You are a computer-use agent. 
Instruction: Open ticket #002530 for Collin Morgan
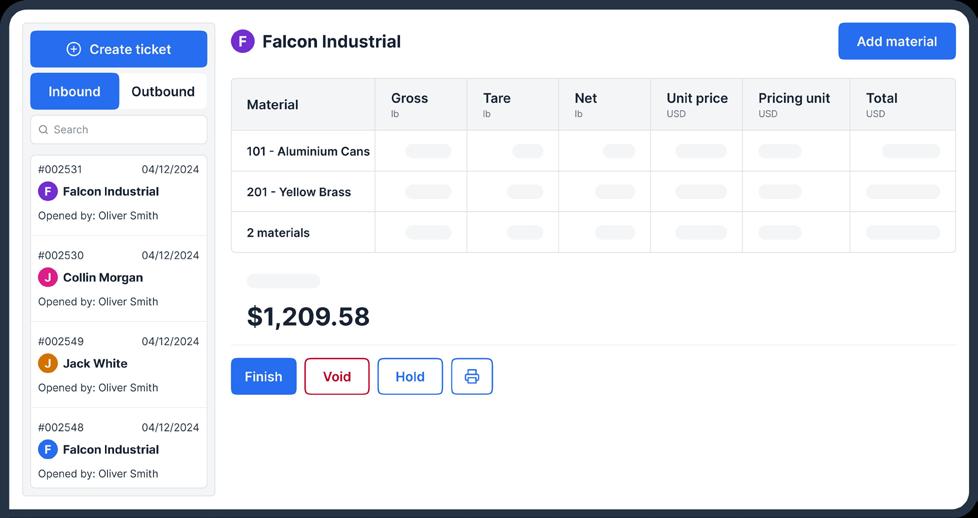pyautogui.click(x=118, y=278)
